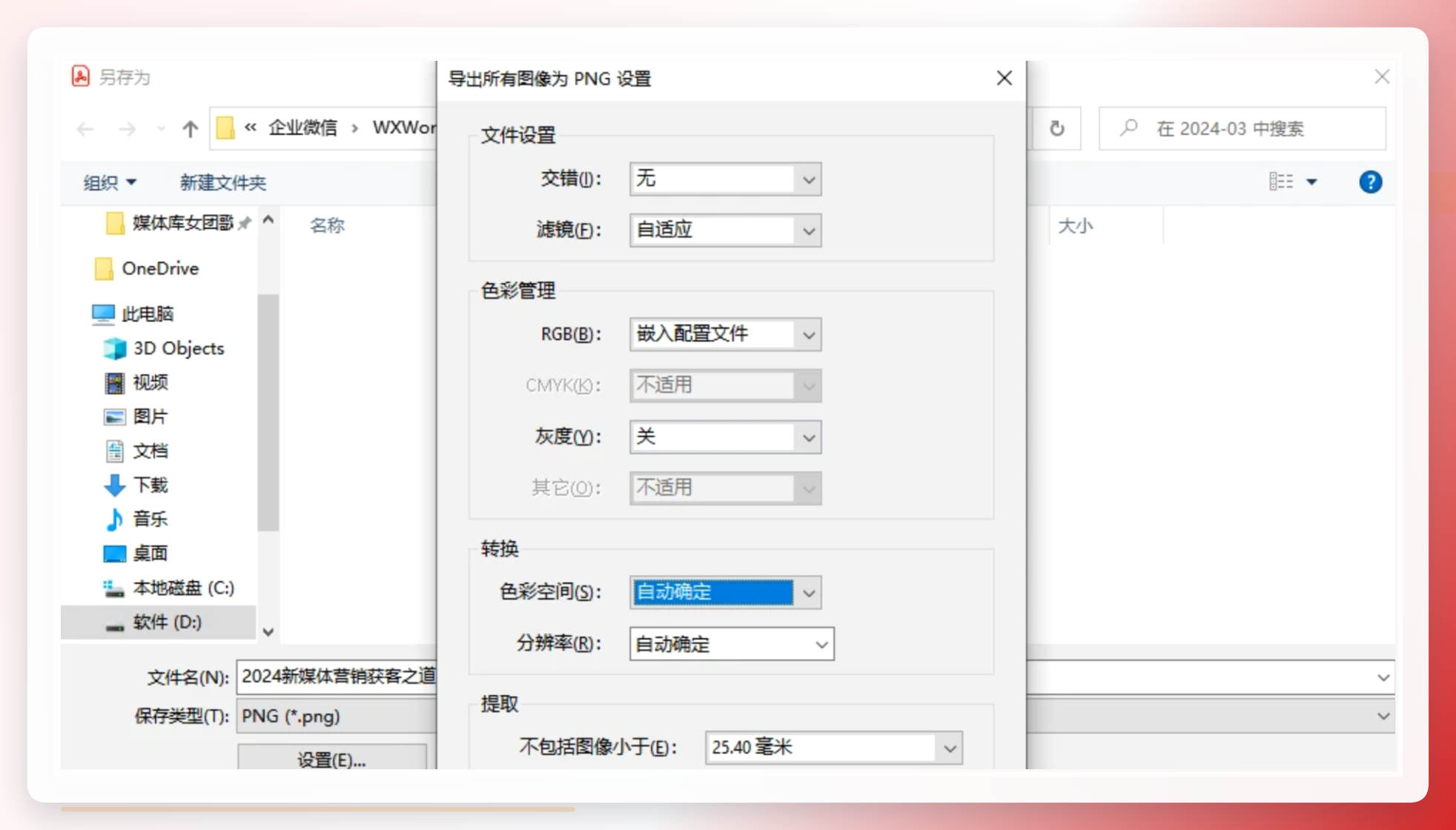1456x830 pixels.
Task: Open the 色彩空间 dropdown showing 自动确定
Action: tap(725, 592)
